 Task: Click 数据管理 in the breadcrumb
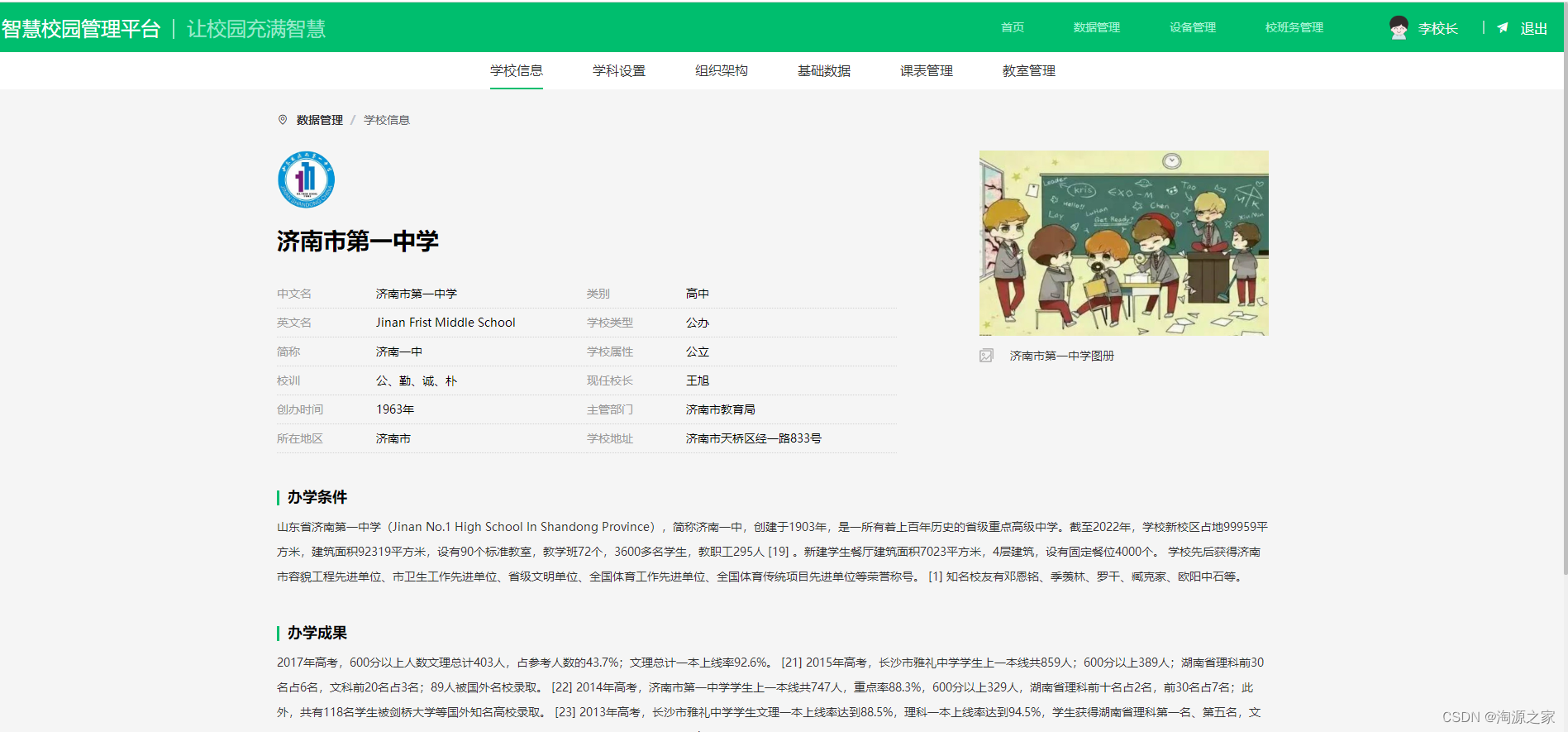(x=320, y=120)
